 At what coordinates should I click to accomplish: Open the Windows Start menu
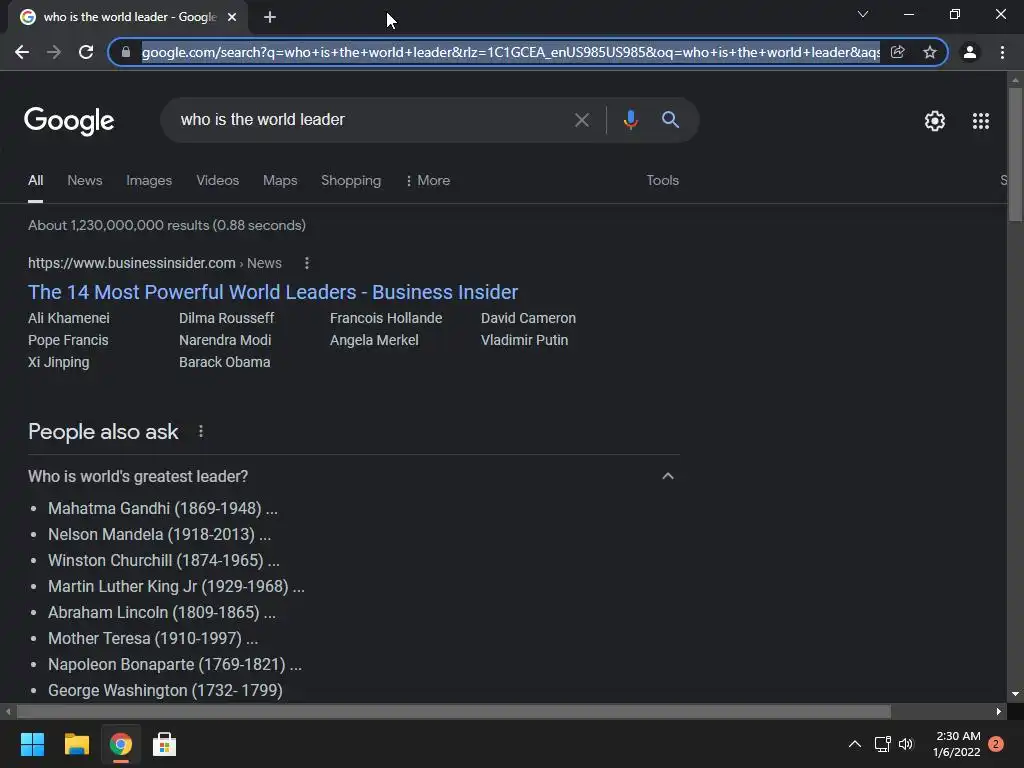click(x=32, y=744)
